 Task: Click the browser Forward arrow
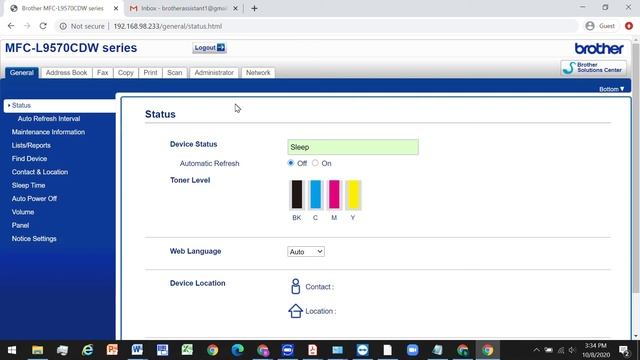tap(27, 26)
